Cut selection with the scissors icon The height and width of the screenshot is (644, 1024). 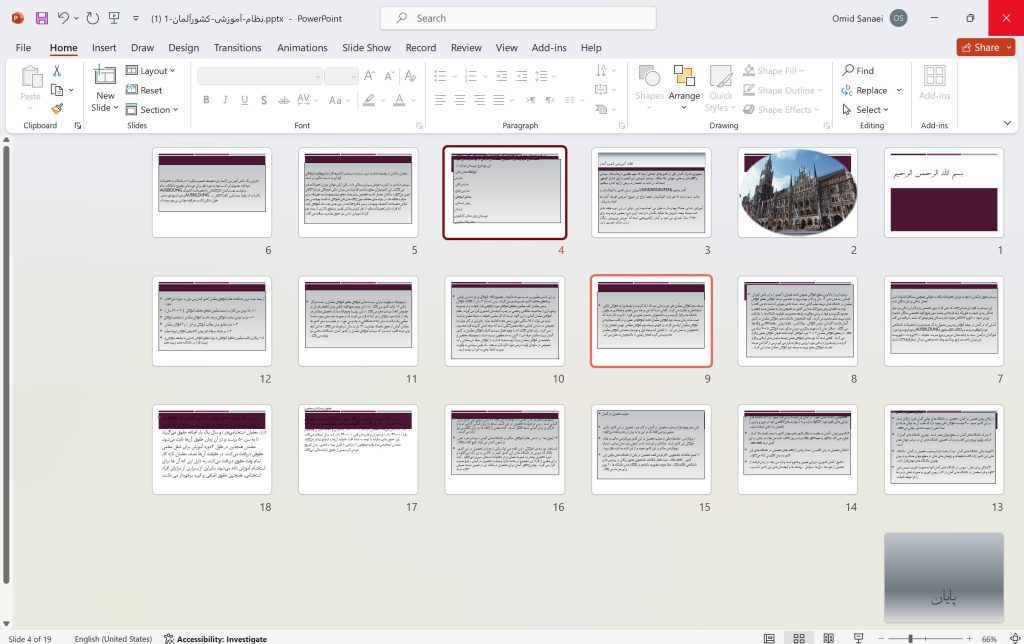pyautogui.click(x=57, y=71)
